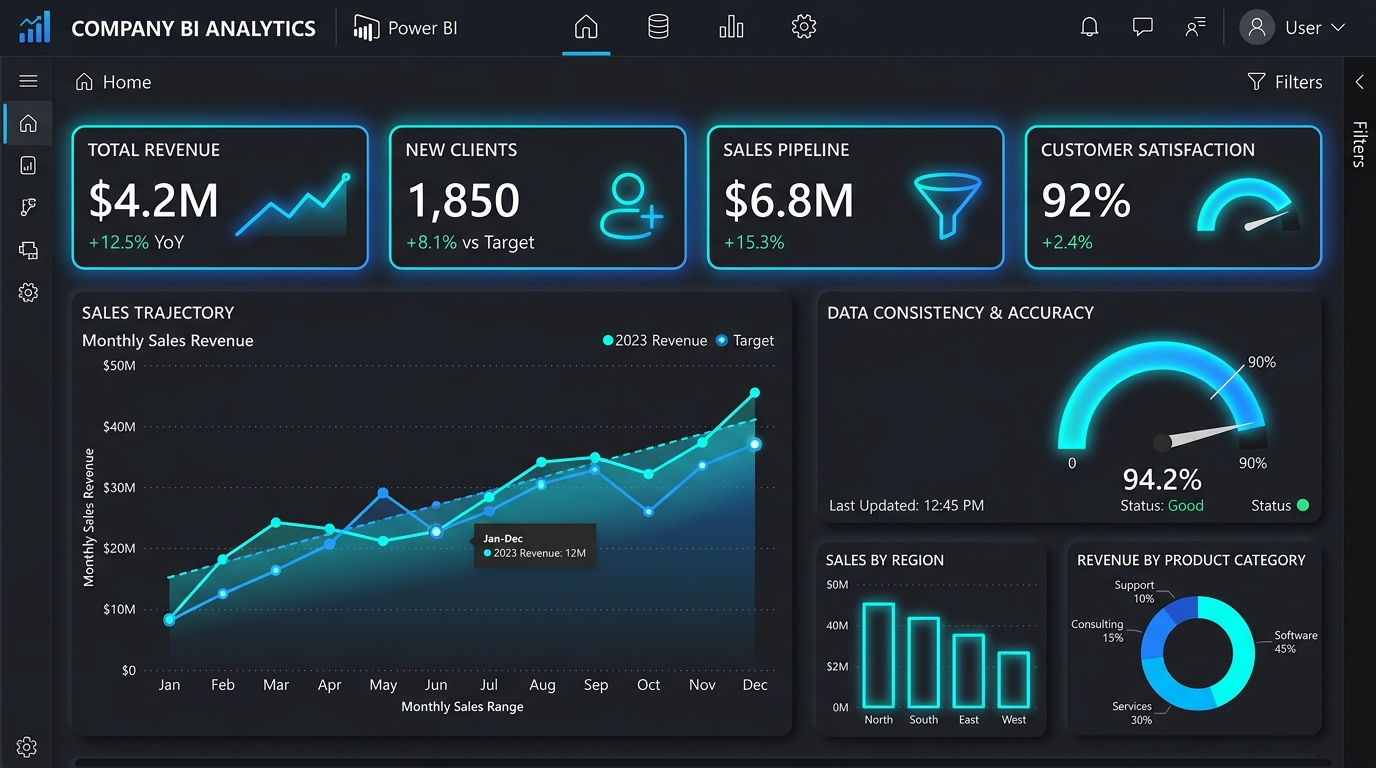The image size is (1376, 768).
Task: Collapse the Filters pane chevron
Action: 1359,82
